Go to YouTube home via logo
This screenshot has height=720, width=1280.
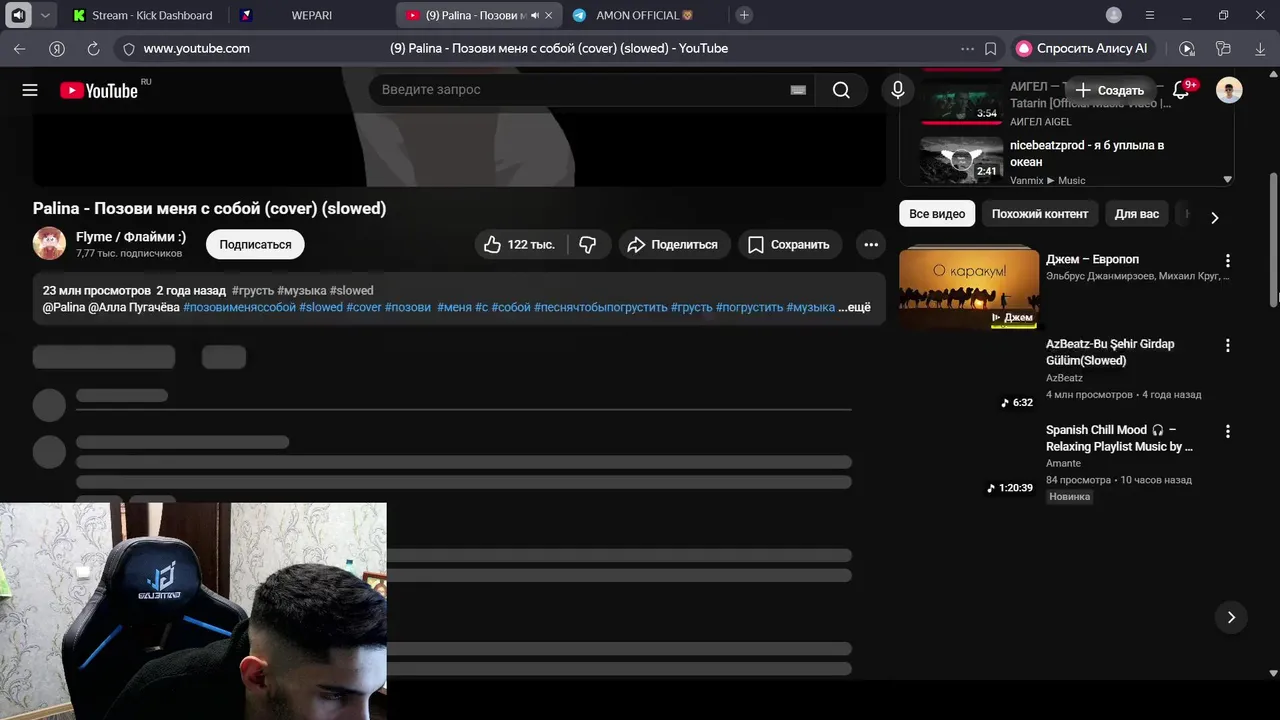[99, 90]
